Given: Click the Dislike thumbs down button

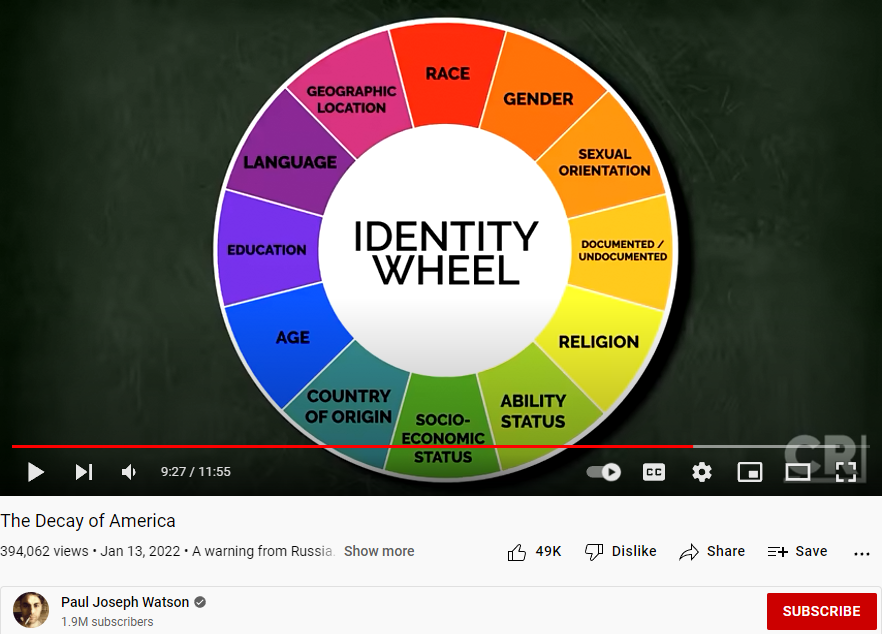Looking at the screenshot, I should click(x=620, y=552).
